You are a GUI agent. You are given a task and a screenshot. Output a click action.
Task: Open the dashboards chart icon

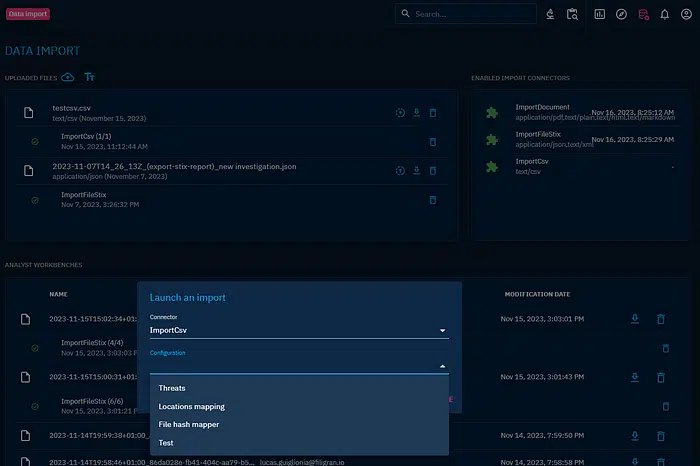click(599, 14)
